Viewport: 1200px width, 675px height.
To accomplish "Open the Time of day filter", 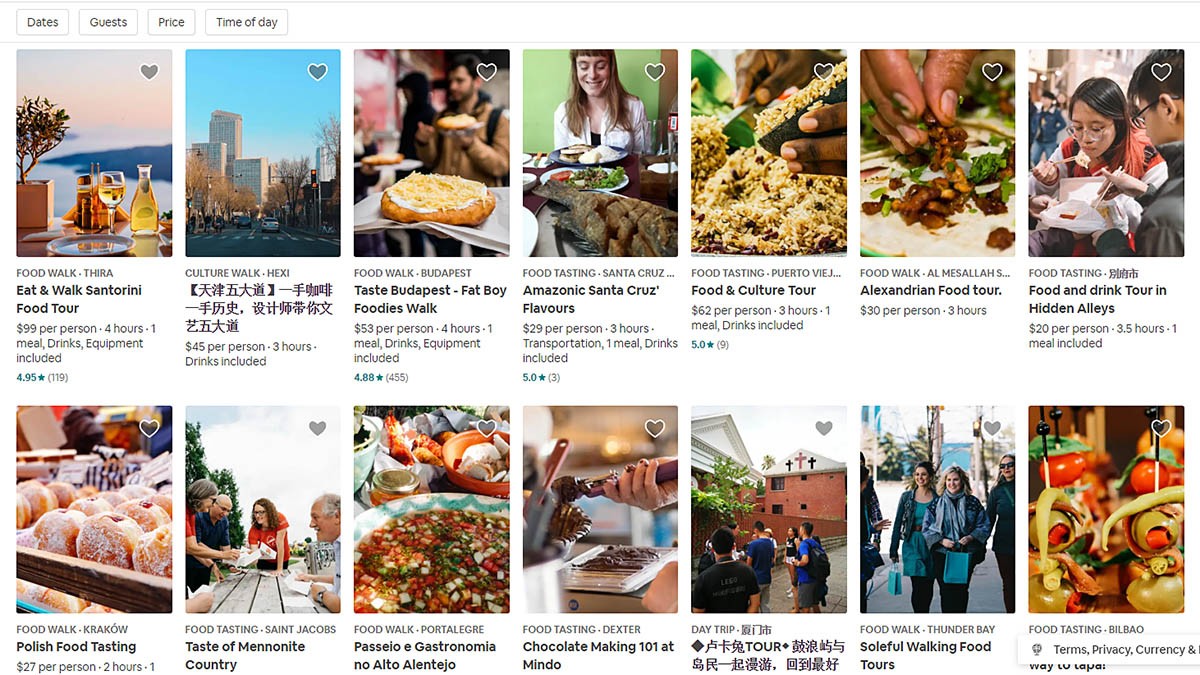I will (247, 22).
